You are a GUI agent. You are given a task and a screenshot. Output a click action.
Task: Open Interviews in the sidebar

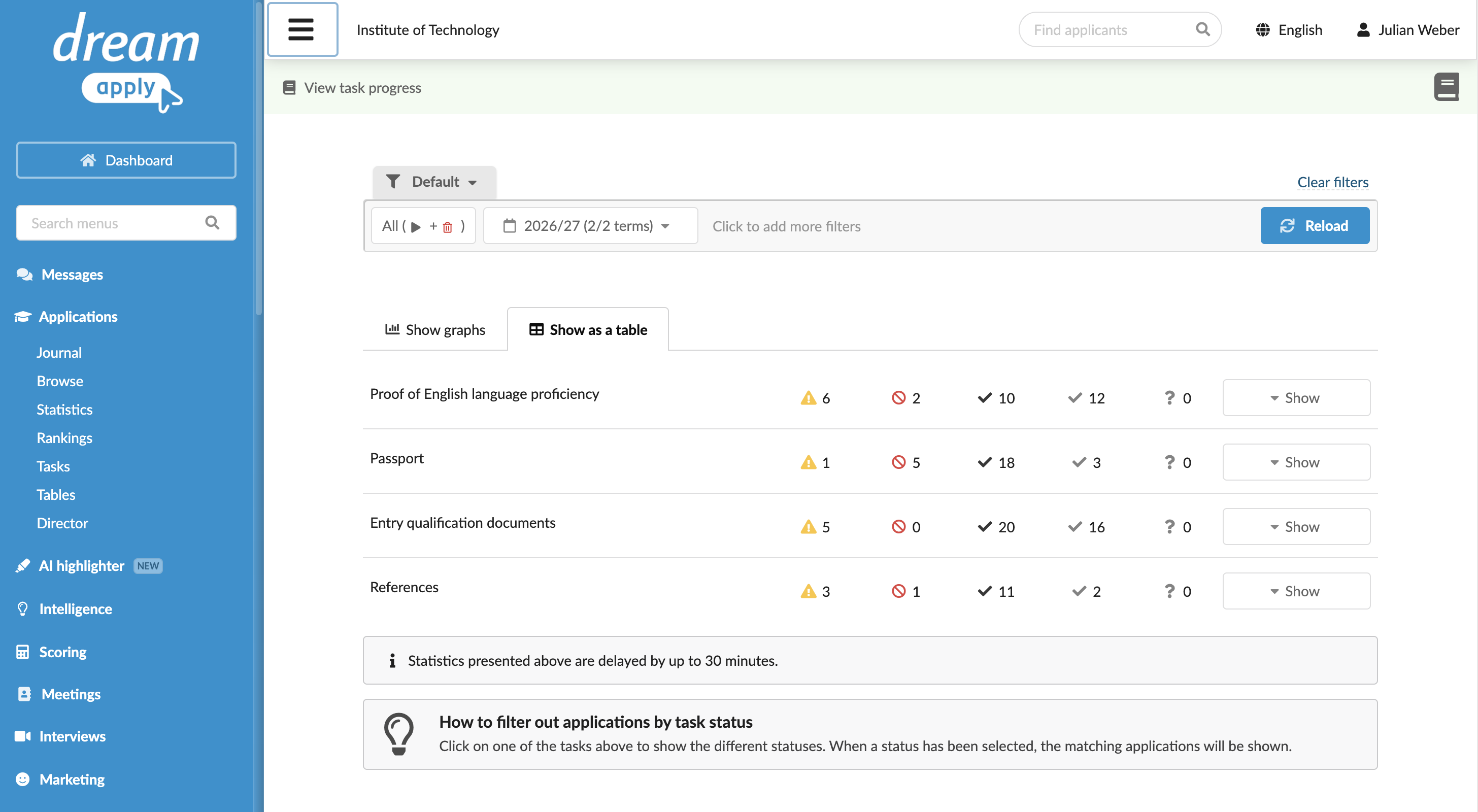[x=60, y=736]
